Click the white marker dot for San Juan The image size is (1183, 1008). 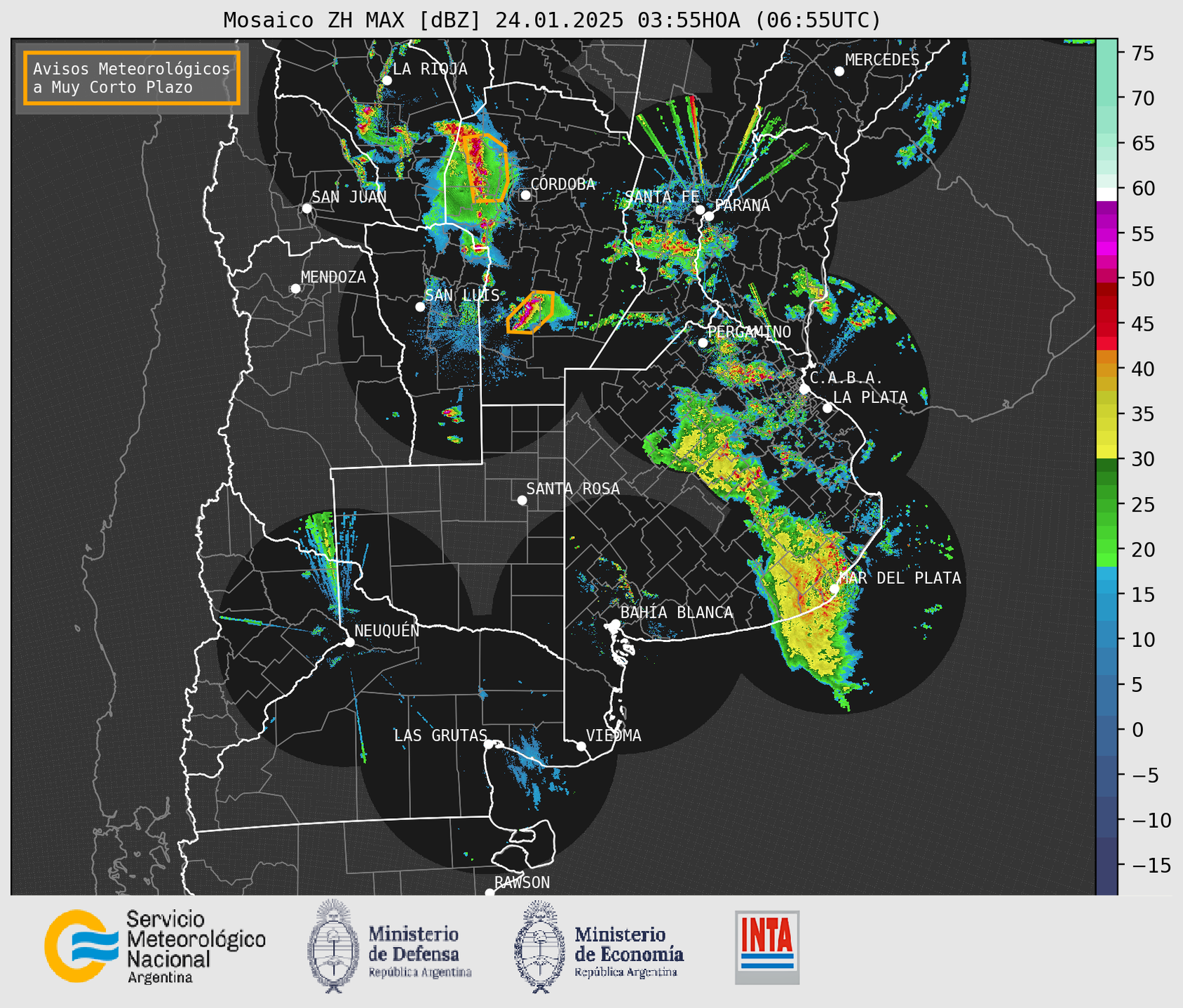pyautogui.click(x=306, y=208)
